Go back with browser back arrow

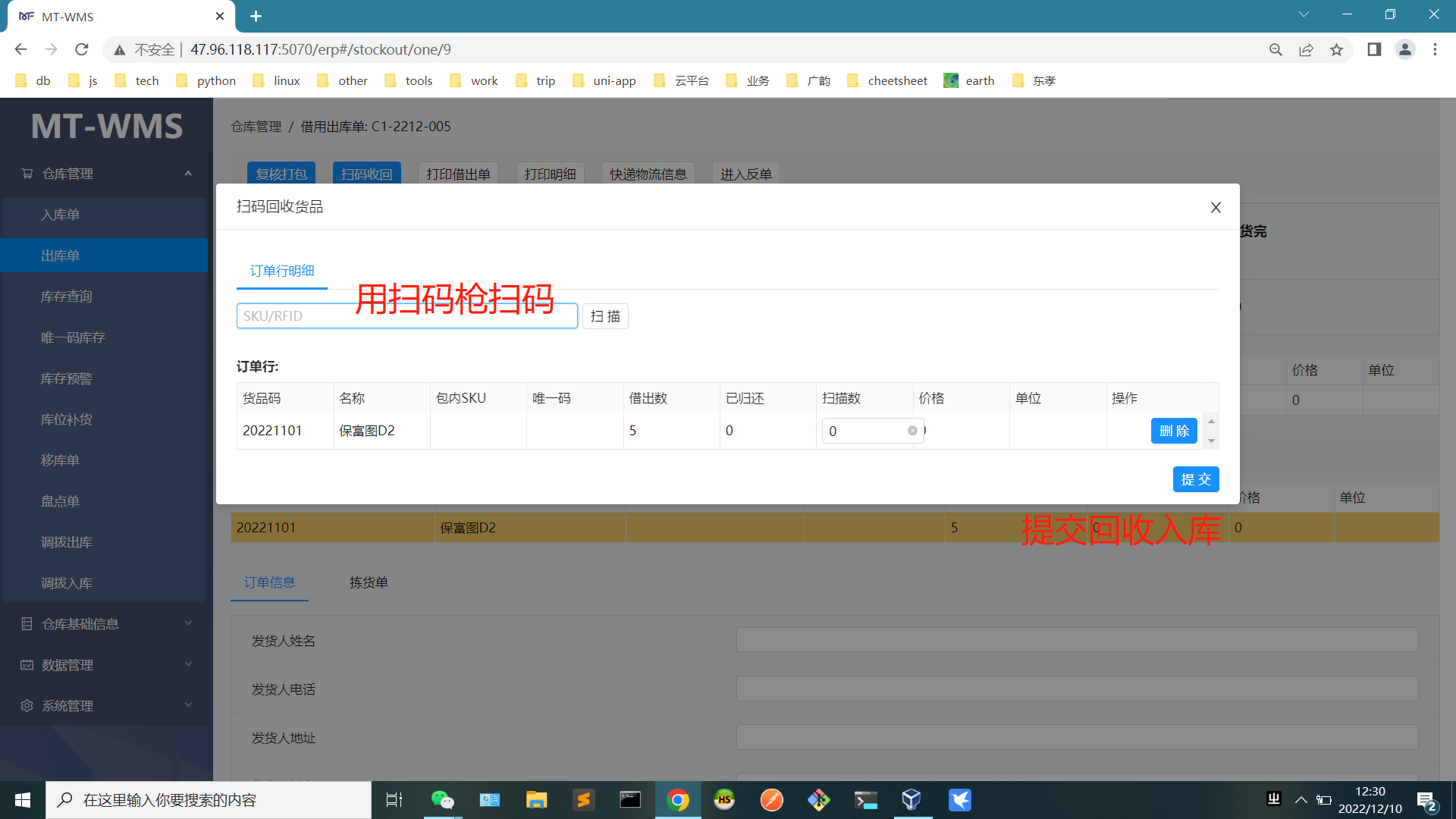pyautogui.click(x=20, y=49)
